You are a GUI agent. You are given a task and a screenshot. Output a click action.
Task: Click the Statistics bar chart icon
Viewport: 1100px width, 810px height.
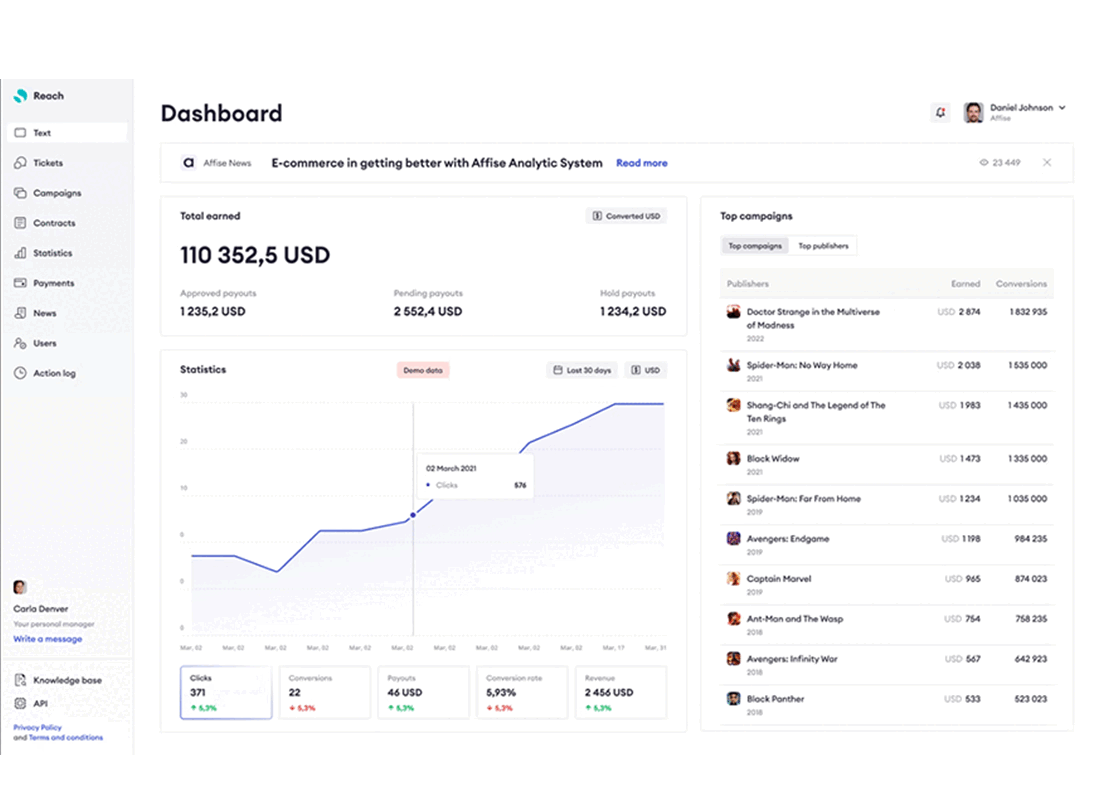[x=20, y=253]
